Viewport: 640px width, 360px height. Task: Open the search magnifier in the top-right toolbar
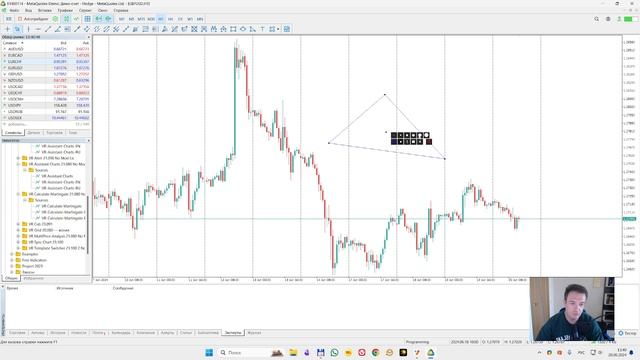point(596,19)
